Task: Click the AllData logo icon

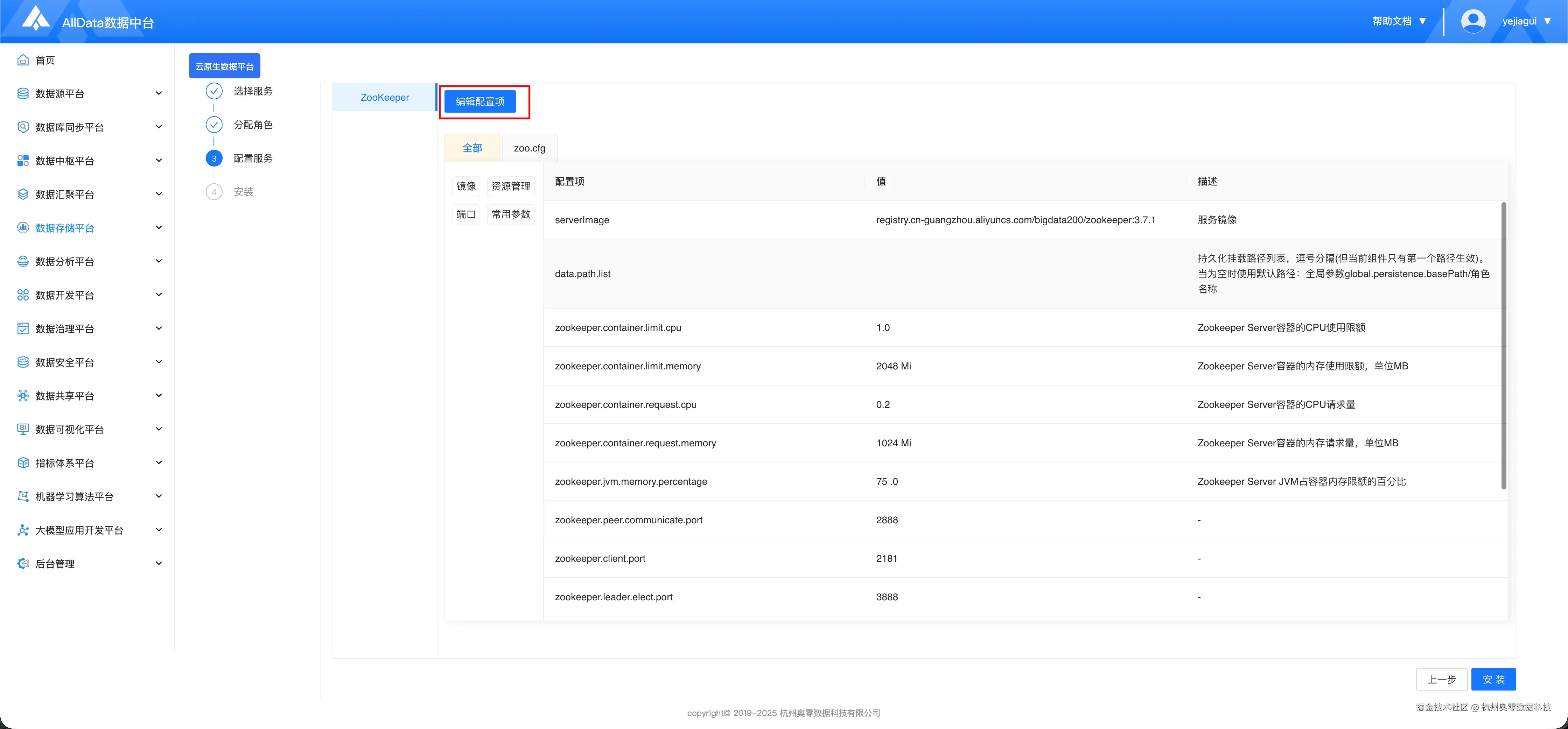Action: tap(35, 19)
